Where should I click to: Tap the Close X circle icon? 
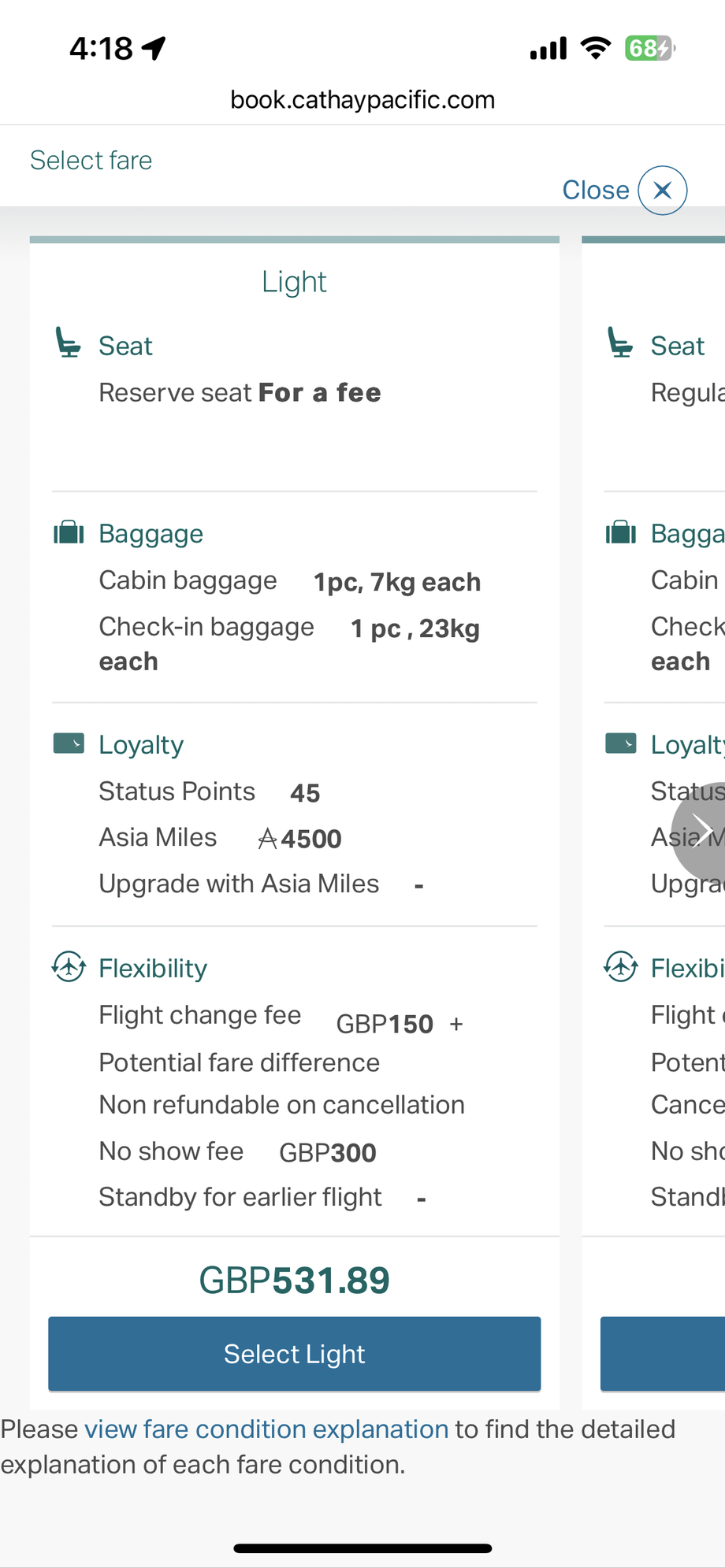pos(662,190)
